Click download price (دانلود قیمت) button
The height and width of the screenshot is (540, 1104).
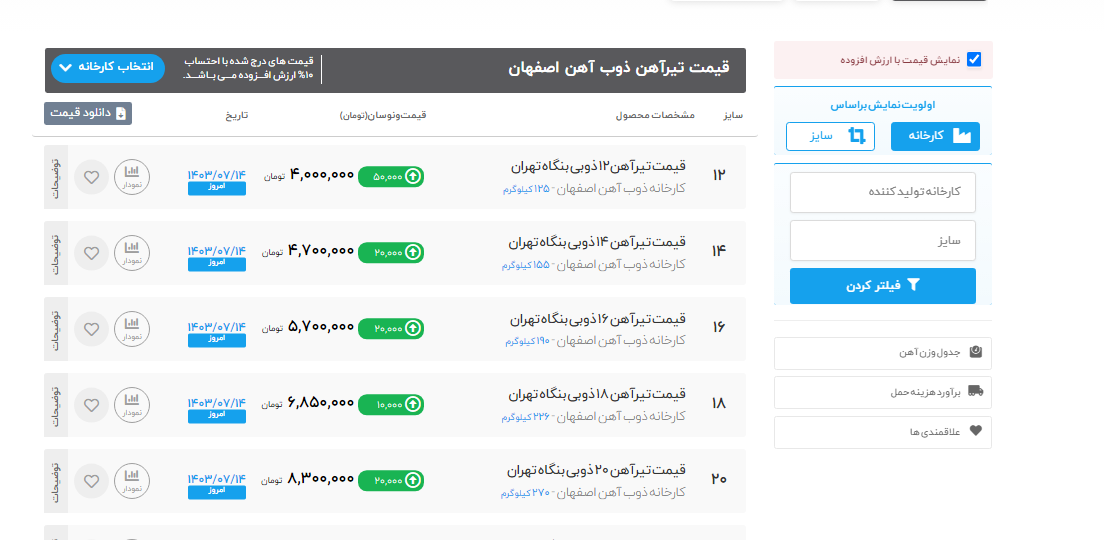pyautogui.click(x=88, y=114)
